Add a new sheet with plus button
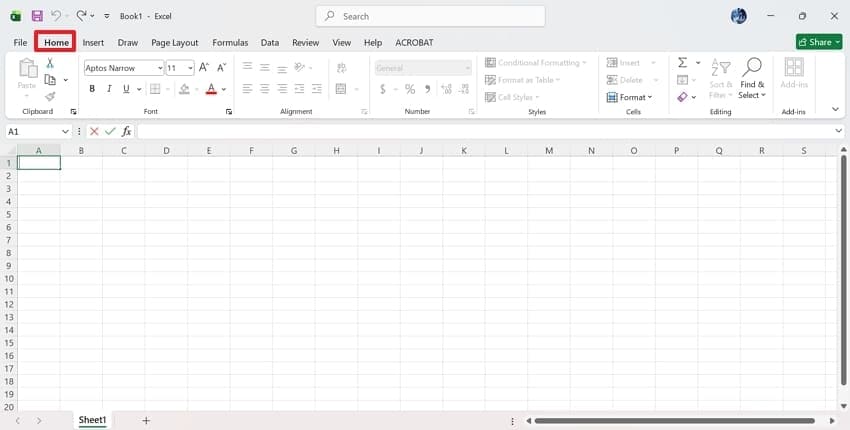This screenshot has height=430, width=850. click(x=146, y=420)
